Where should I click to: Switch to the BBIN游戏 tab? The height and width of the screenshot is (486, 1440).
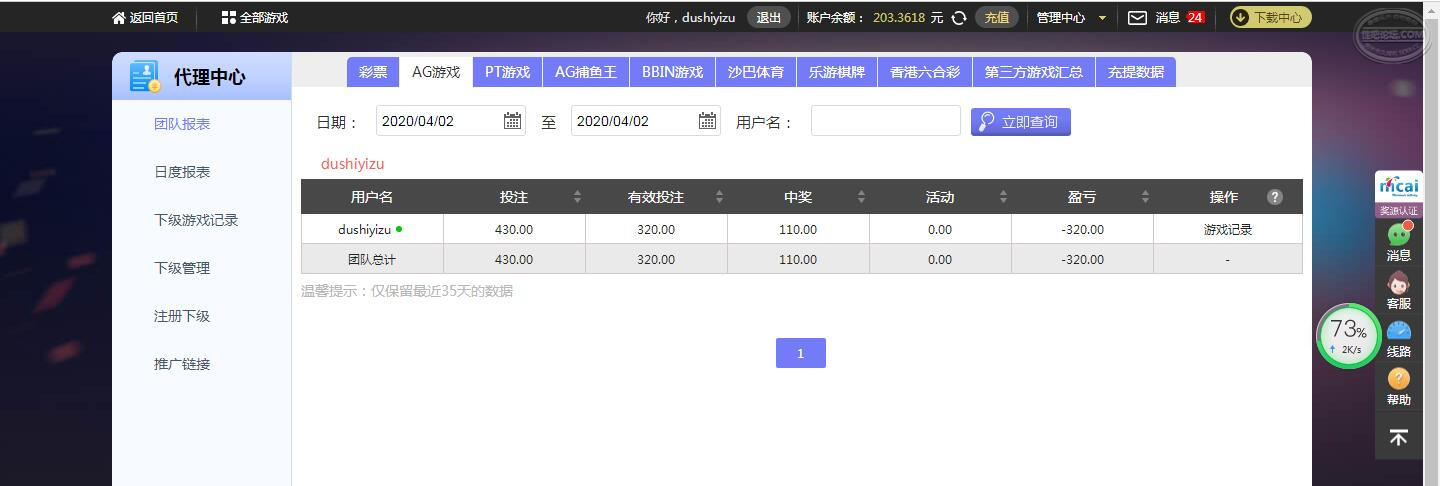pyautogui.click(x=672, y=72)
